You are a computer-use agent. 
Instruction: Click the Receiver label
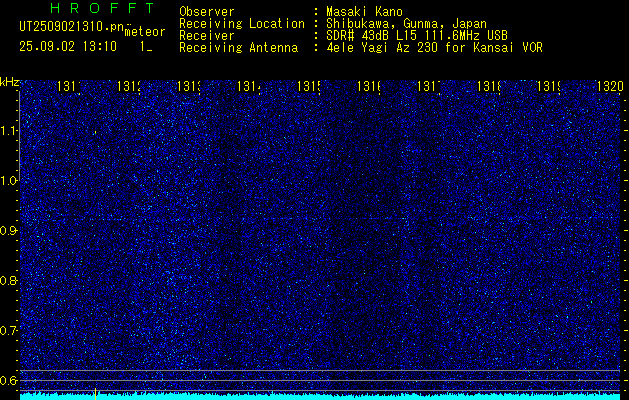207,36
